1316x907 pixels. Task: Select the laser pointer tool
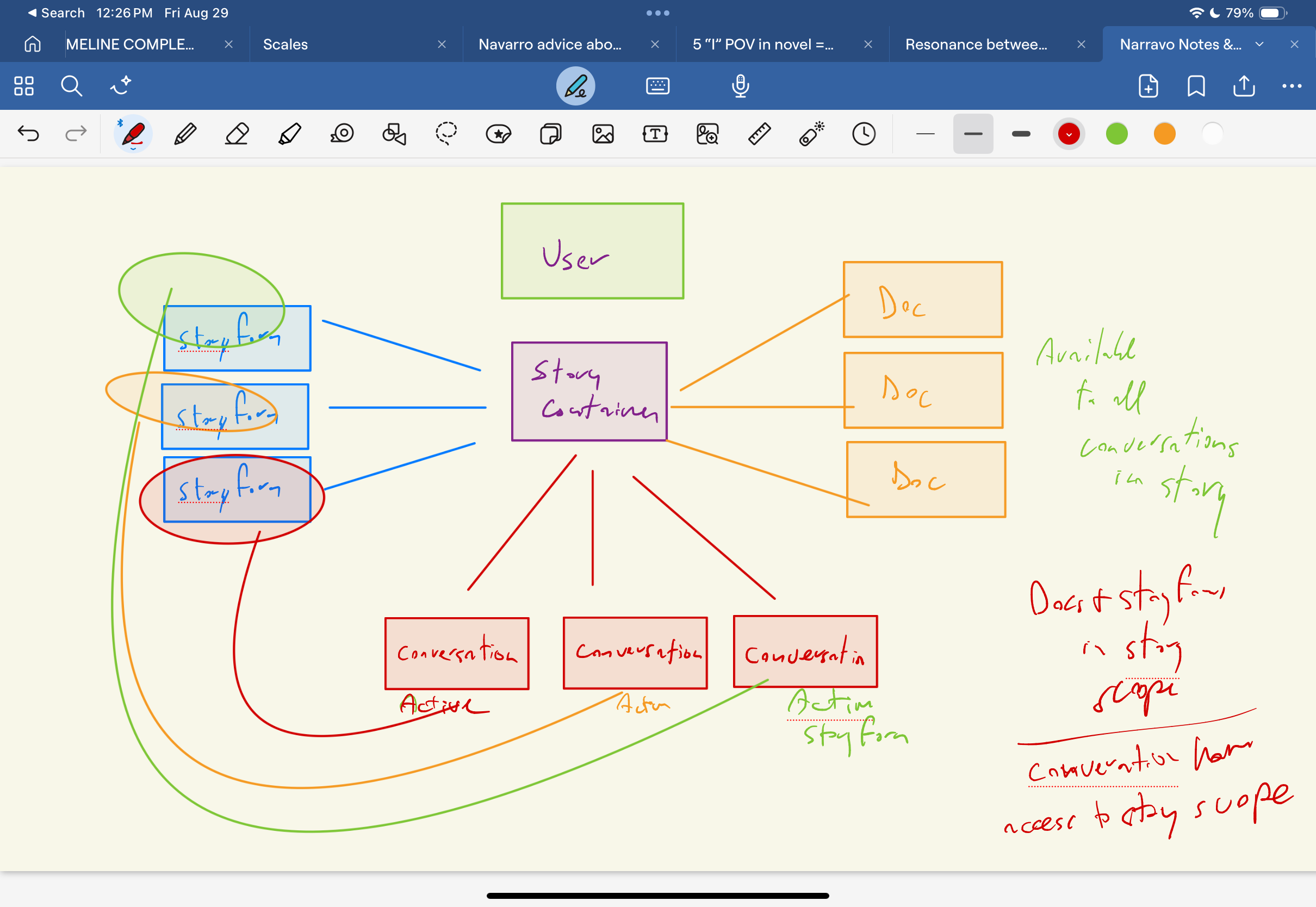click(811, 134)
